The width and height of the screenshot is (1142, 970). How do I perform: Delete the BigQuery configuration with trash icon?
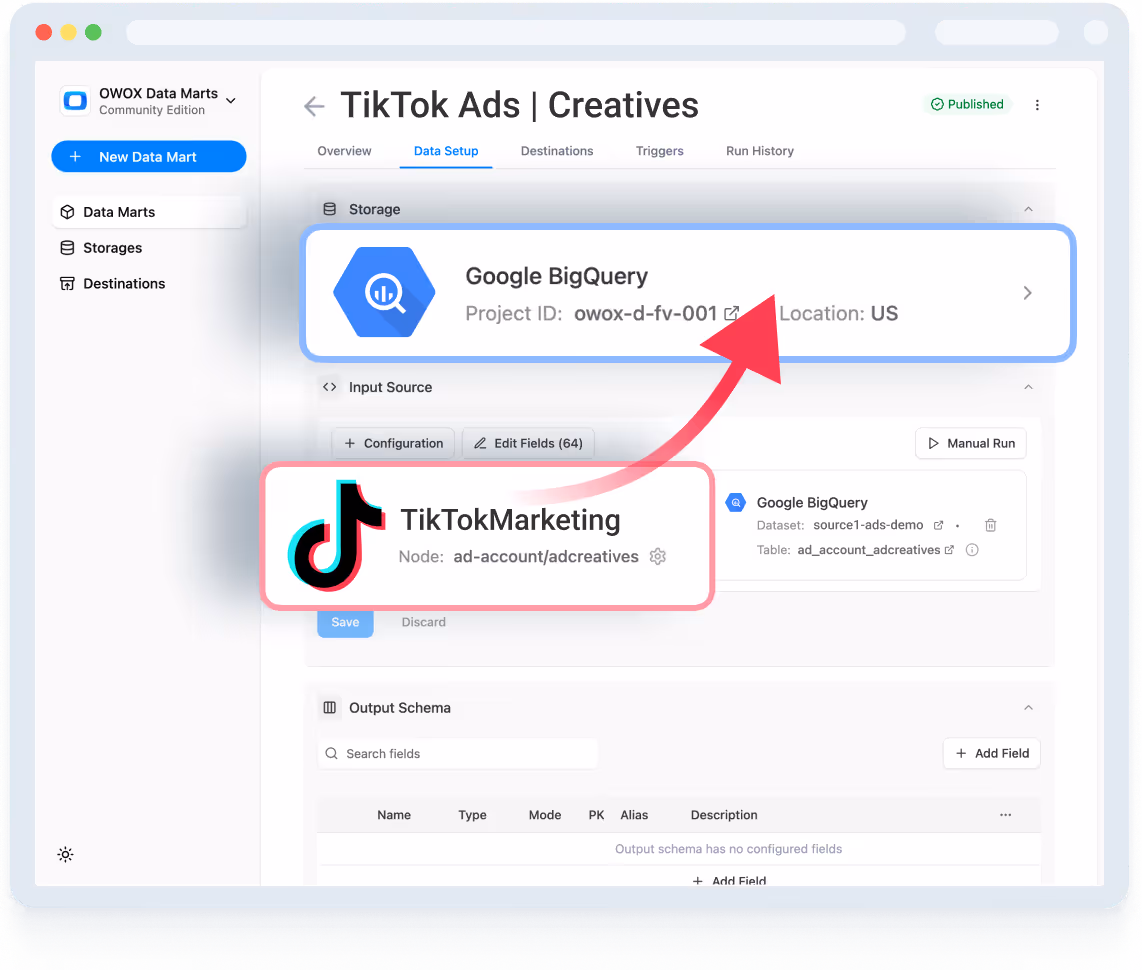click(991, 525)
